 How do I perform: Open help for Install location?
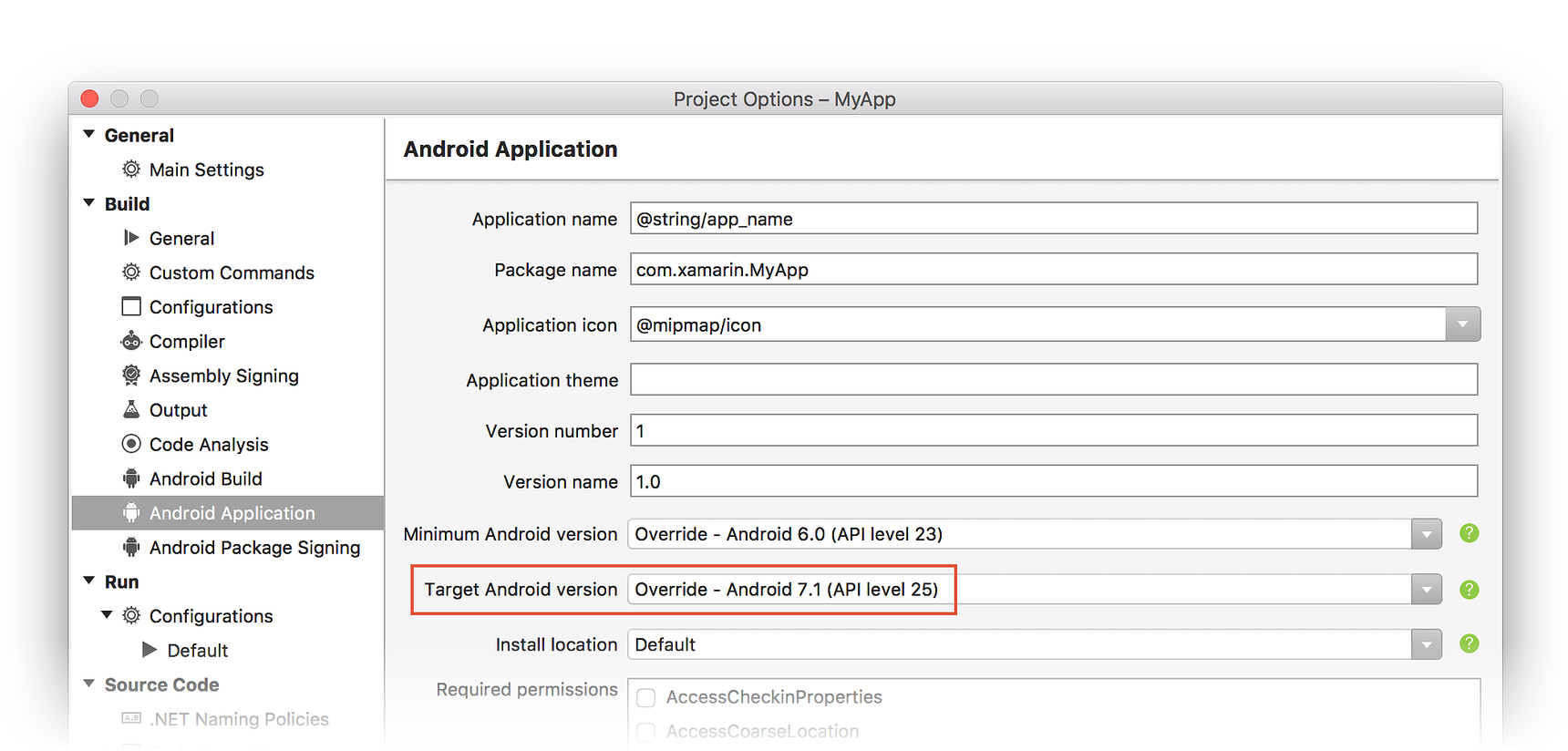[1469, 643]
